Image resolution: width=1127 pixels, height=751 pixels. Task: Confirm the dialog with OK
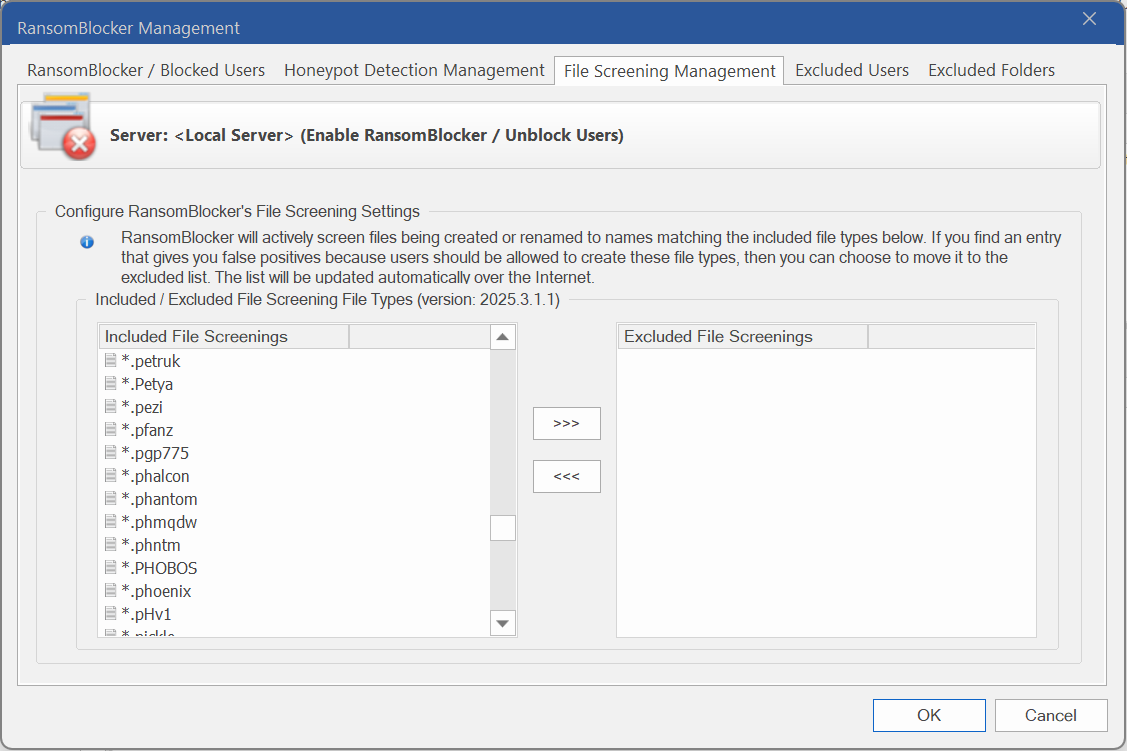point(929,715)
